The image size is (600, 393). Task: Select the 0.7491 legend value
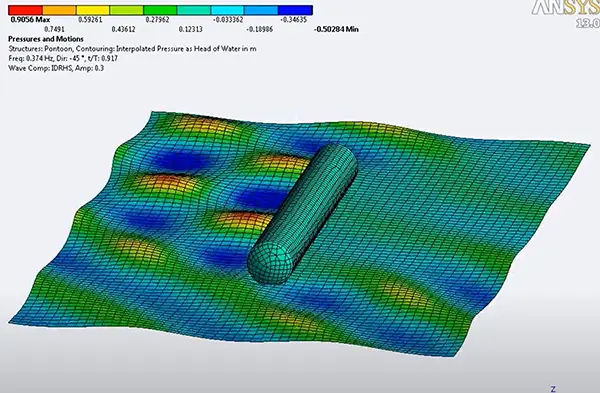55,29
